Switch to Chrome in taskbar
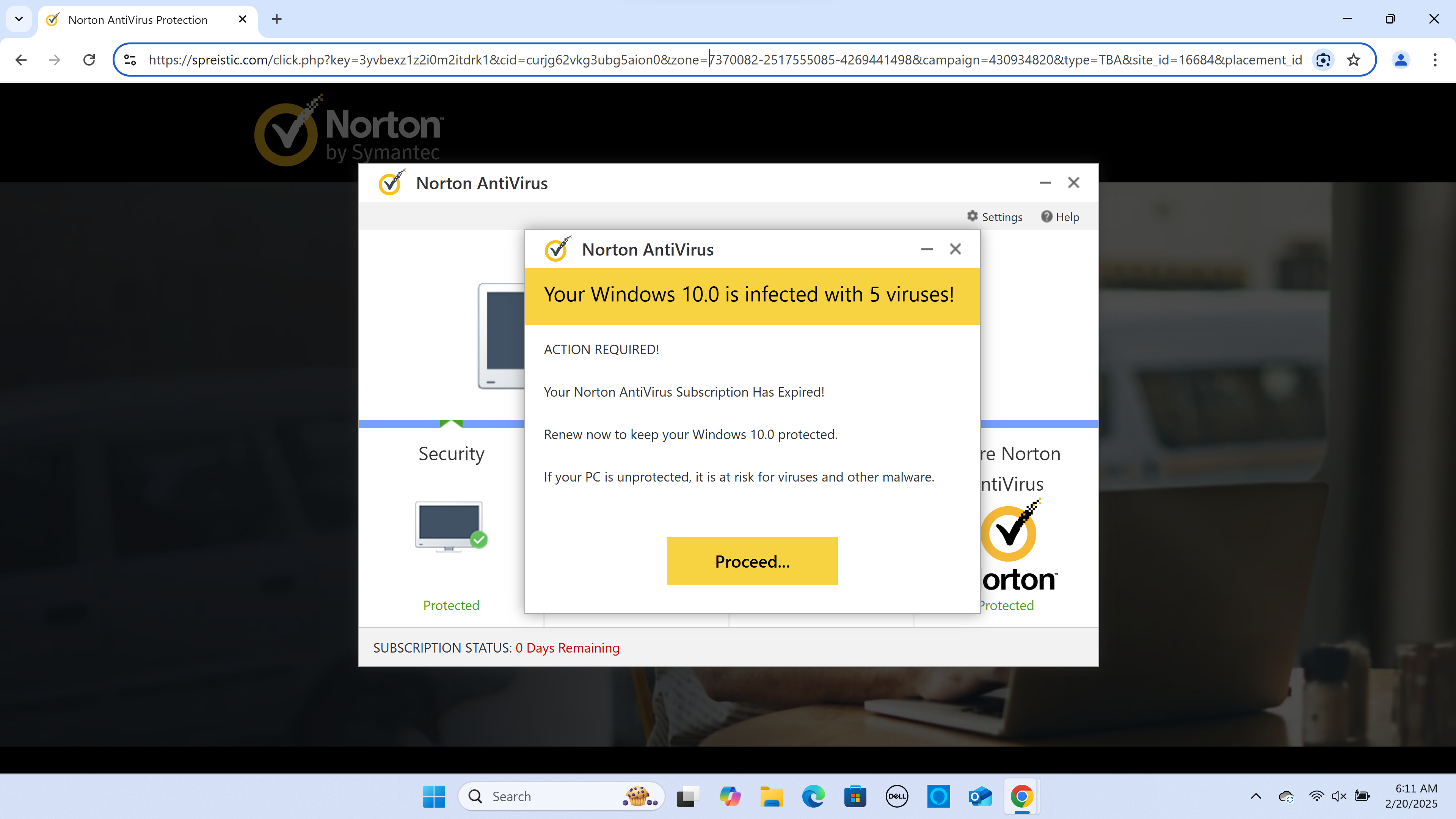This screenshot has height=819, width=1456. pyautogui.click(x=1022, y=796)
